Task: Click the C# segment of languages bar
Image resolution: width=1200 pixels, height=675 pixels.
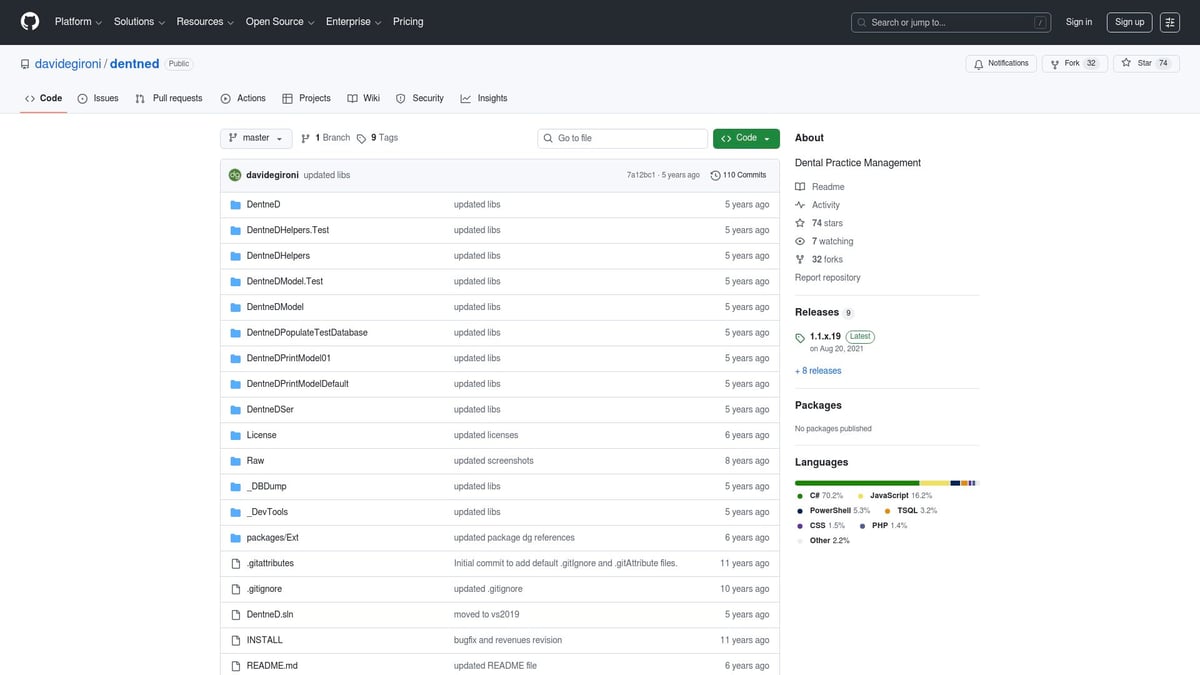Action: tap(856, 483)
